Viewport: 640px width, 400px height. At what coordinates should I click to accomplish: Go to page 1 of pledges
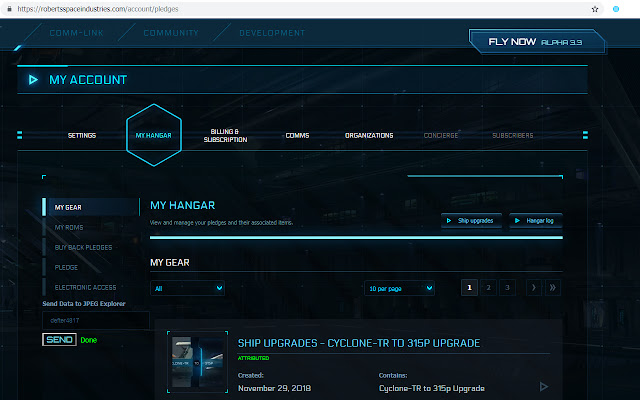point(469,288)
